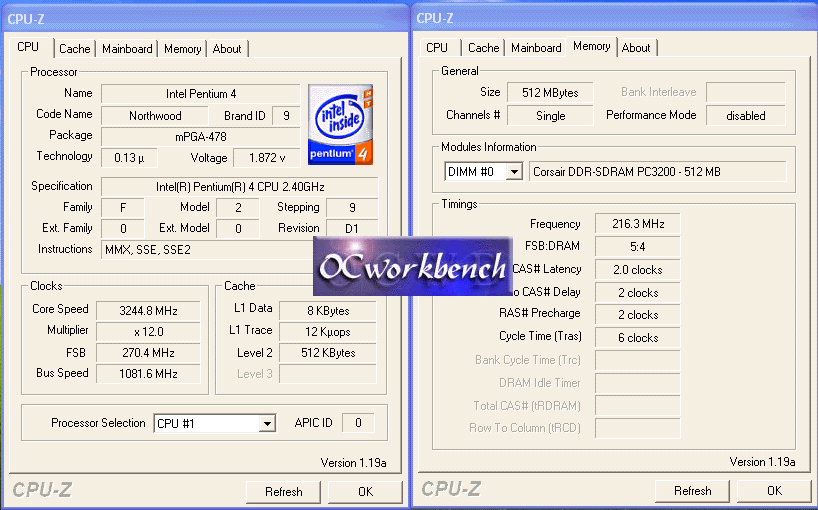The image size is (818, 510).
Task: Click the Level 2 cache value 512 KBytes
Action: pyautogui.click(x=328, y=353)
